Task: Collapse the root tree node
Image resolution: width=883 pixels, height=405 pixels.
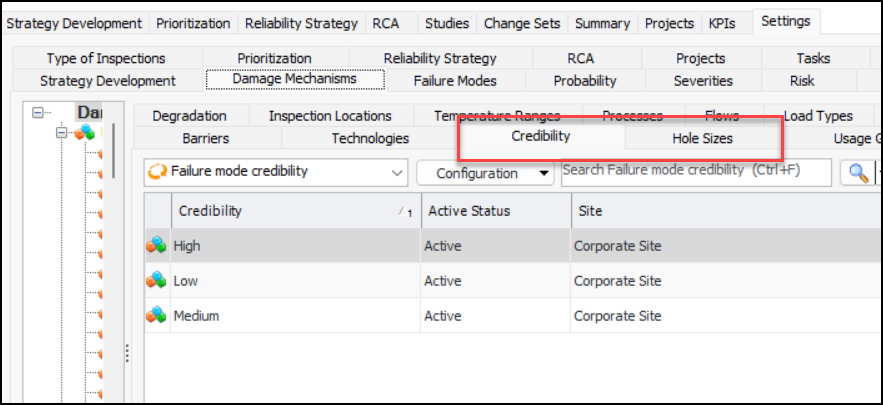Action: click(39, 114)
